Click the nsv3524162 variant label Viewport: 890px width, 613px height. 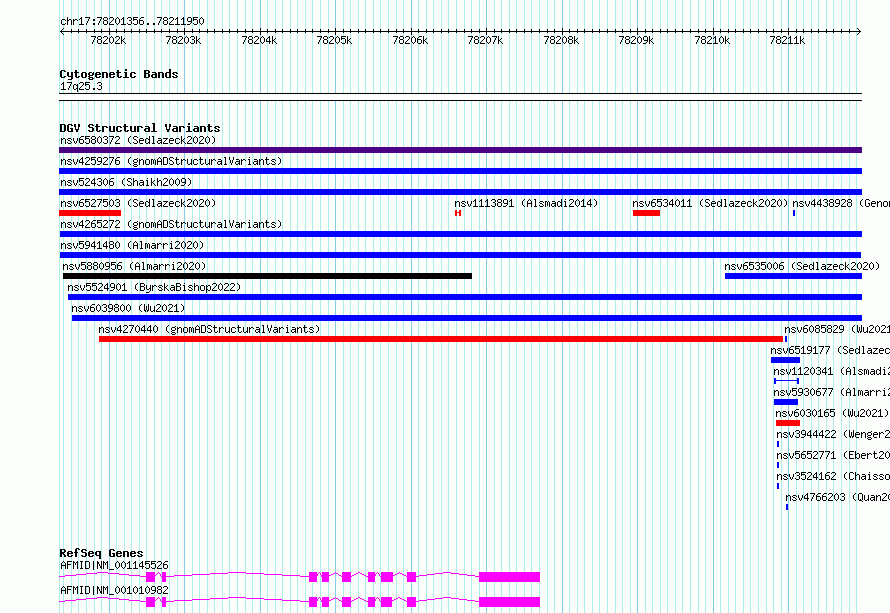tap(833, 476)
